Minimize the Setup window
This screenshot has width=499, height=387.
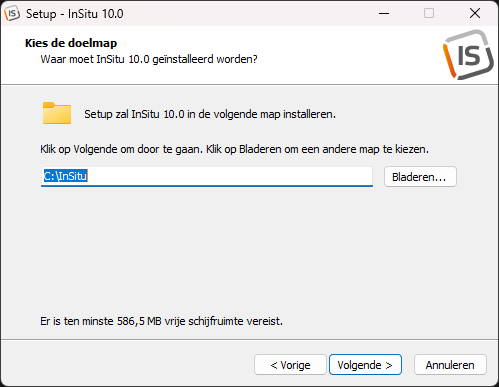point(384,13)
